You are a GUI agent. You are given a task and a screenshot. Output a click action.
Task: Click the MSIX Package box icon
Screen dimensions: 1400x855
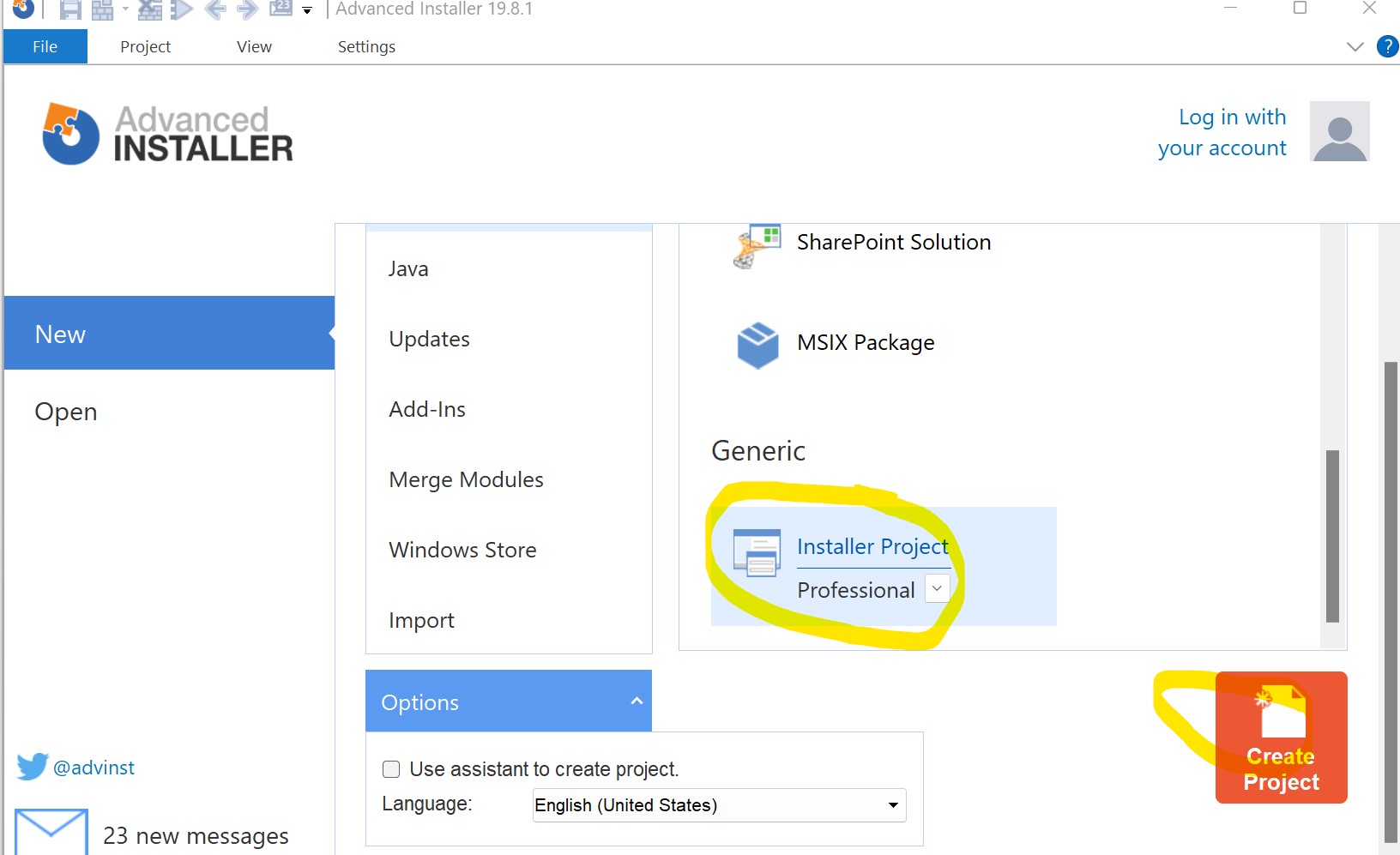(x=757, y=346)
